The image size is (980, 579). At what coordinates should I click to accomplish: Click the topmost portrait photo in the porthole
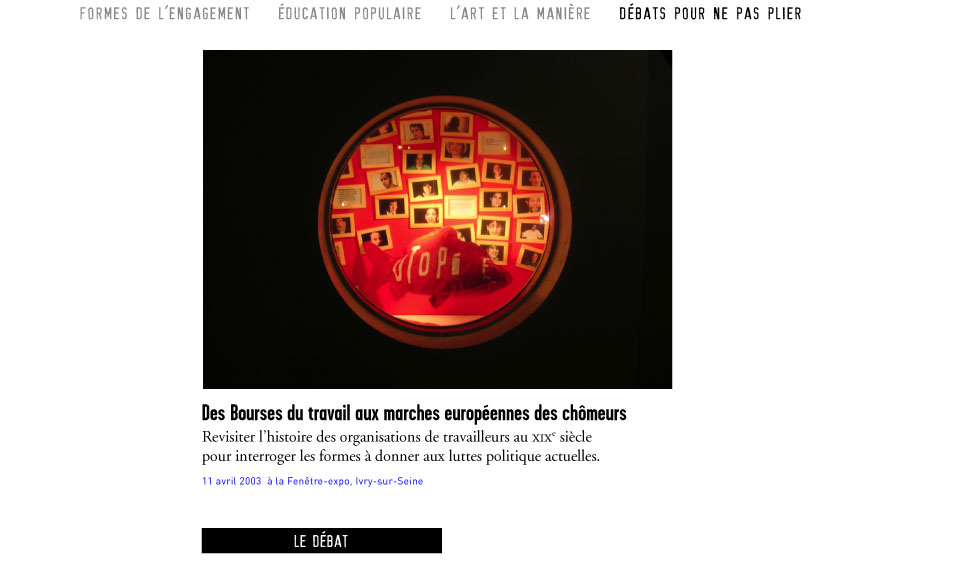click(x=456, y=124)
